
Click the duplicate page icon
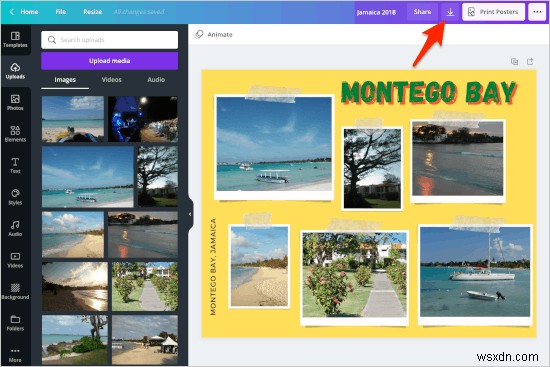coord(514,61)
